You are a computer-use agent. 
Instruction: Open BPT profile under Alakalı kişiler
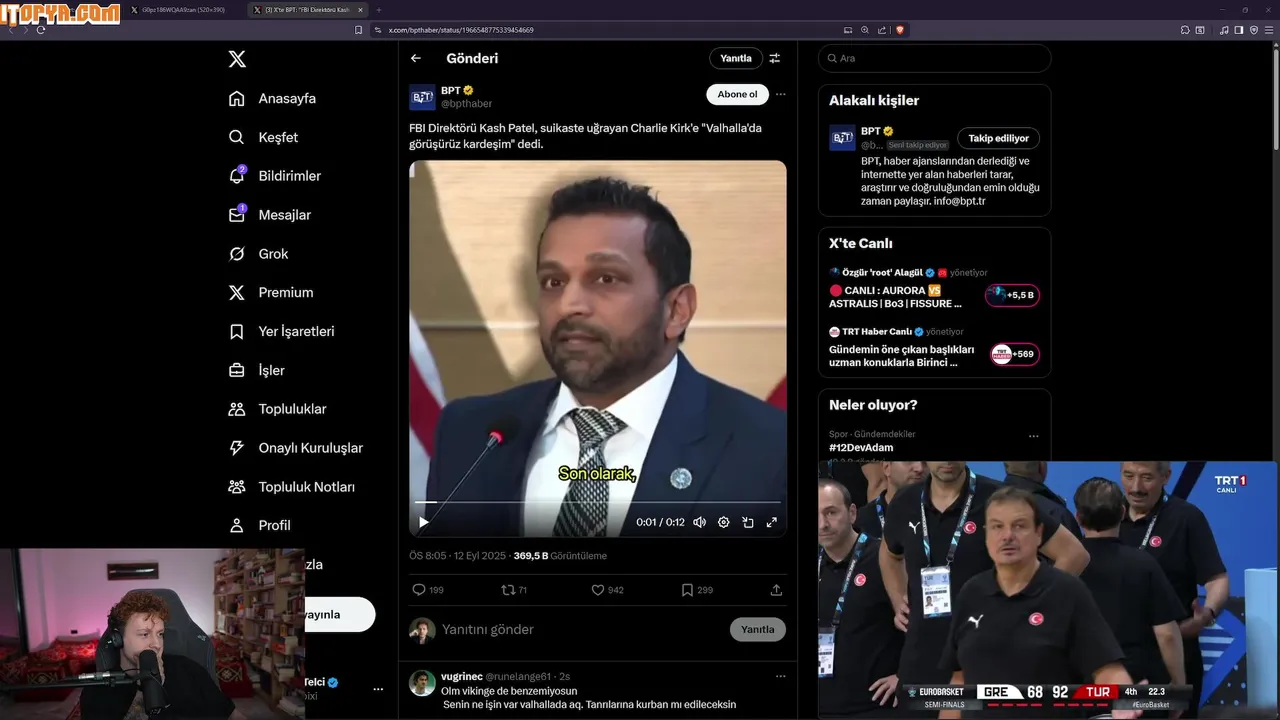(x=871, y=131)
